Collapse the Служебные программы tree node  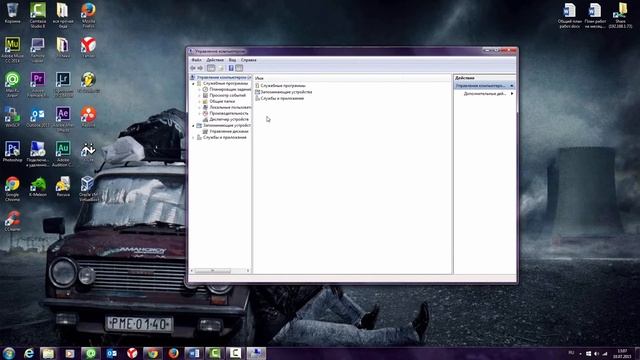(193, 83)
